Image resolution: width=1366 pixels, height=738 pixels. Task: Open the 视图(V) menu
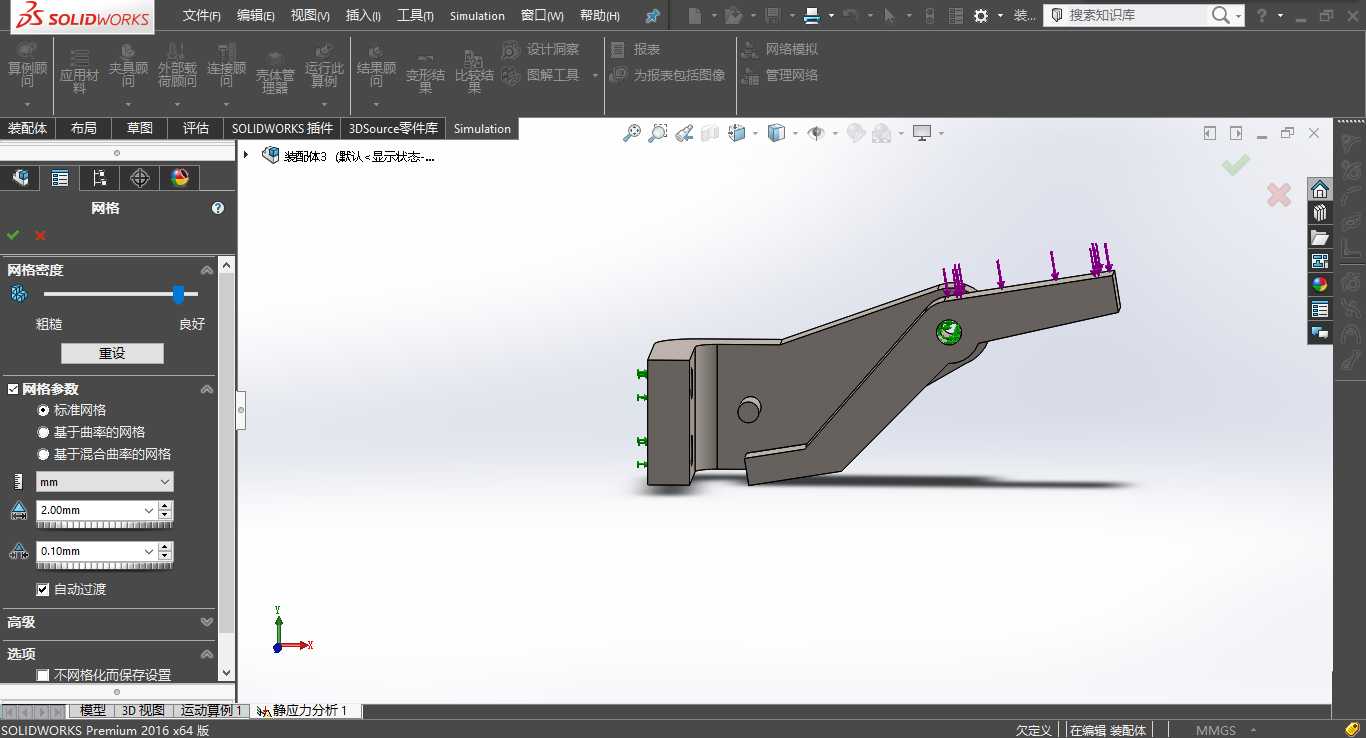click(310, 16)
